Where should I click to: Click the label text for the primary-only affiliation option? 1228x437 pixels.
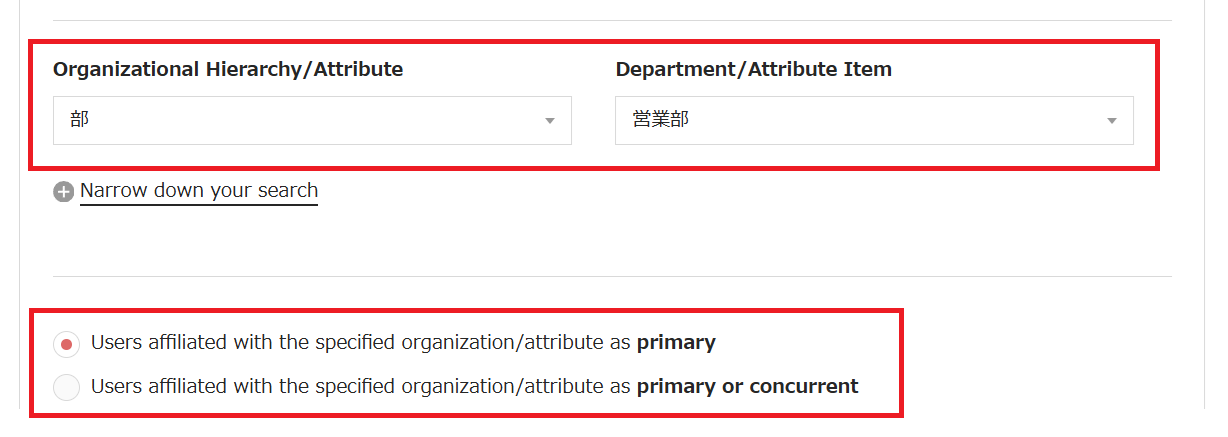coord(362,342)
